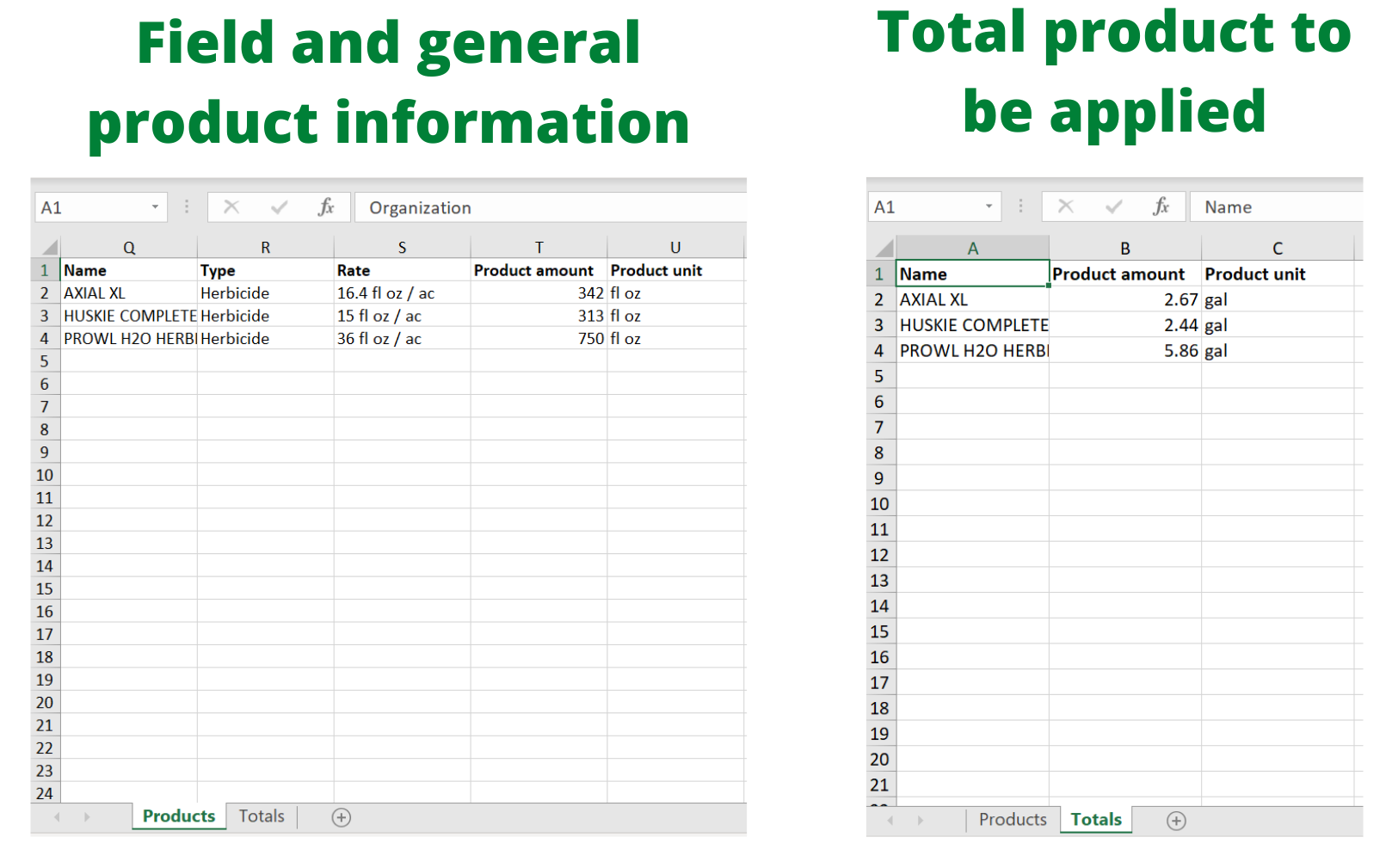Click Insert Function fx icon in left spreadsheet

326,207
